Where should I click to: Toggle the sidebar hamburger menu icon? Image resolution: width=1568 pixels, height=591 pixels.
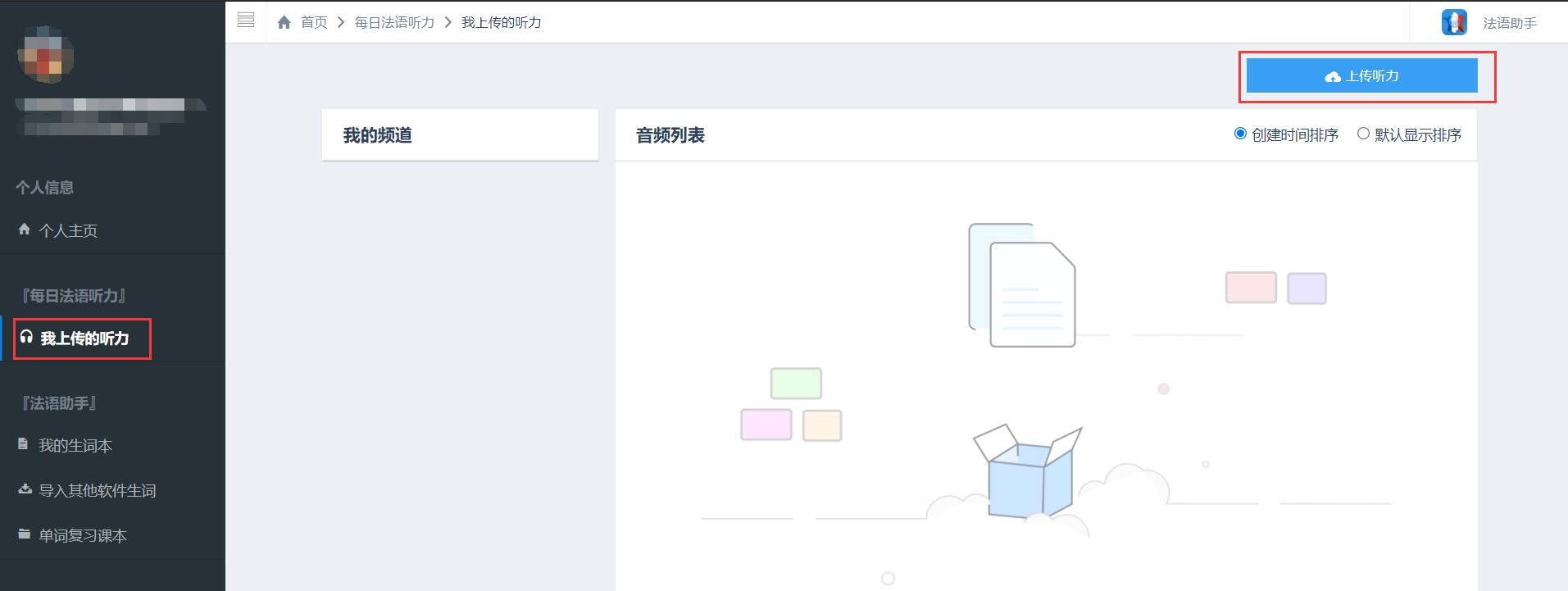click(246, 20)
